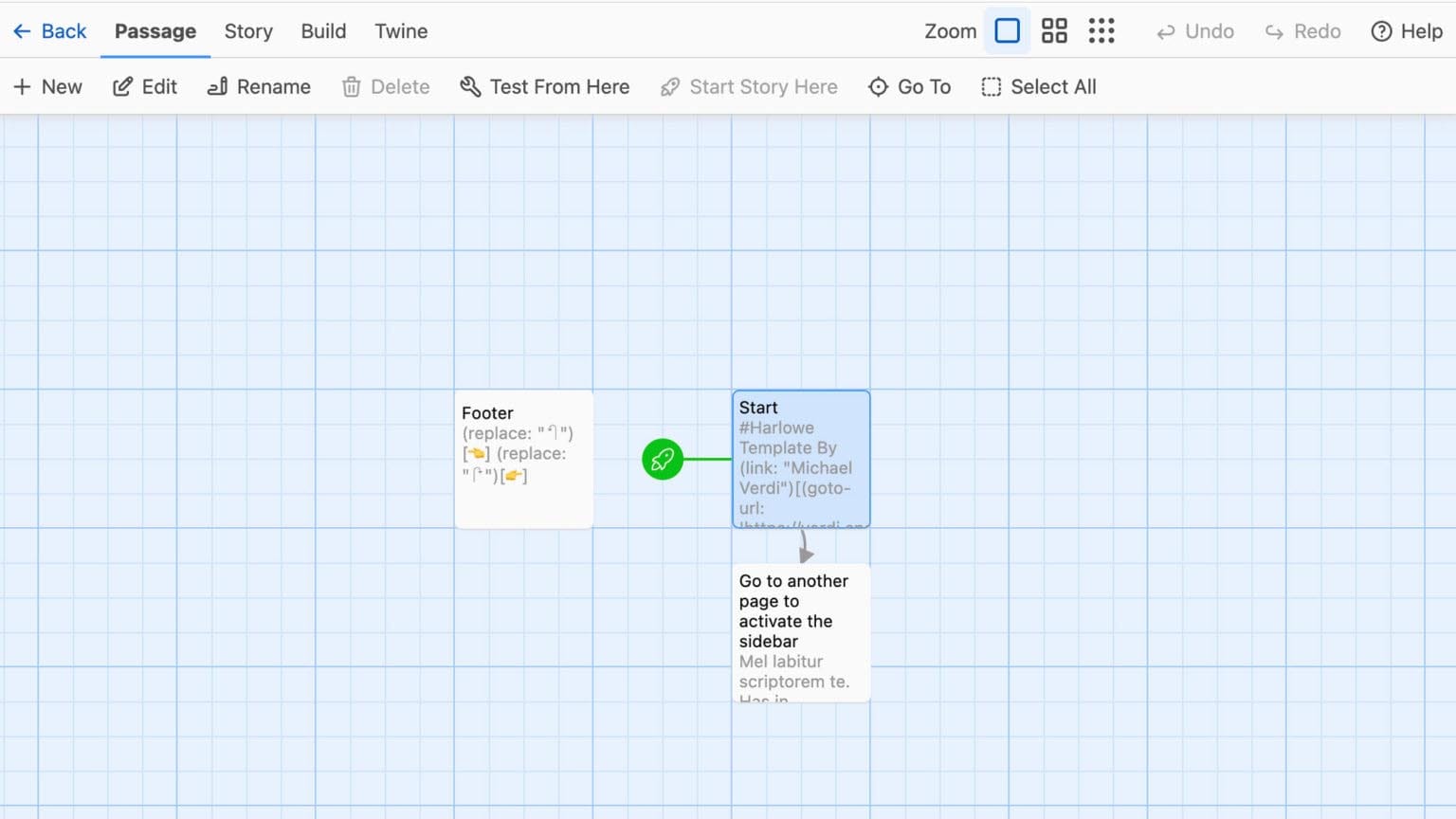This screenshot has height=819, width=1456.
Task: Click Test From Here
Action: pyautogui.click(x=544, y=86)
